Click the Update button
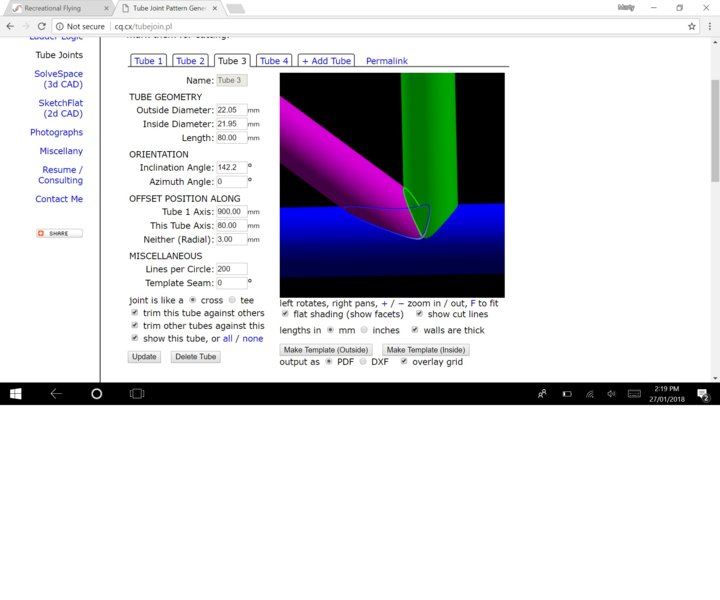The image size is (720, 600). [x=144, y=357]
